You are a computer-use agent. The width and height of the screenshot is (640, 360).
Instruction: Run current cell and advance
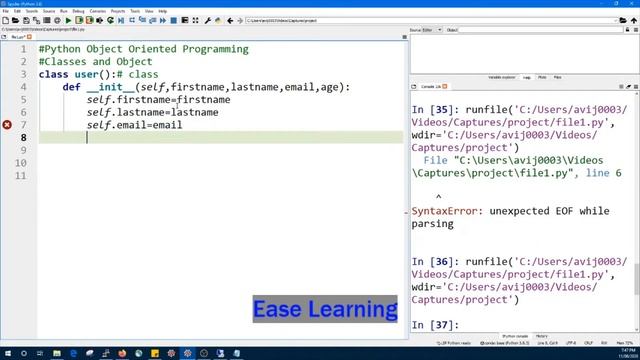point(89,20)
